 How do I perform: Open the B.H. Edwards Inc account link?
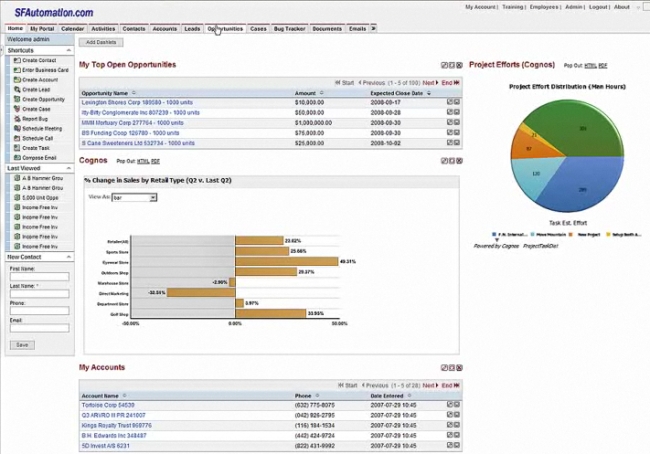(x=114, y=436)
